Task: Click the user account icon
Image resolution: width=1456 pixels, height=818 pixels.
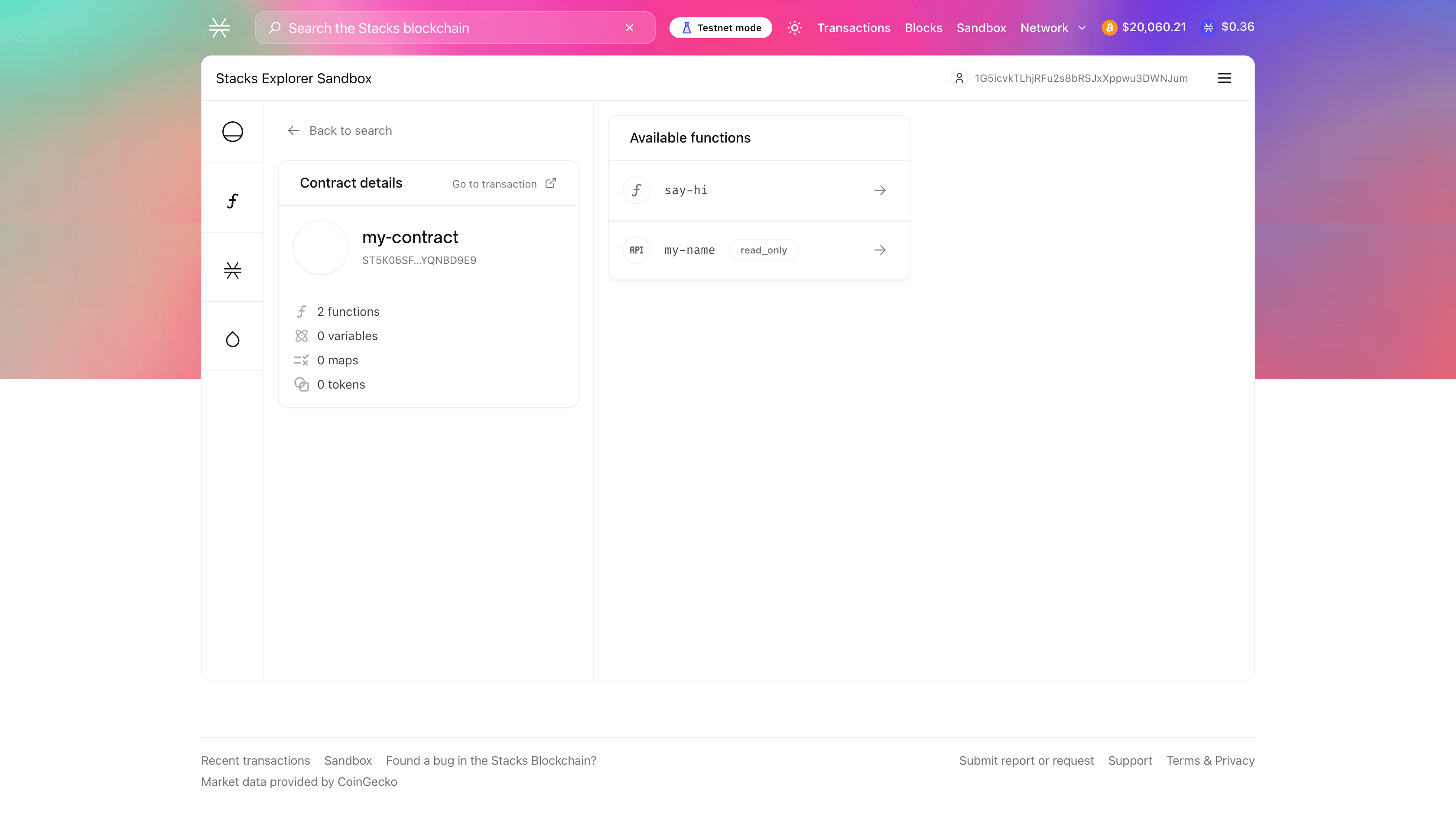Action: (959, 78)
